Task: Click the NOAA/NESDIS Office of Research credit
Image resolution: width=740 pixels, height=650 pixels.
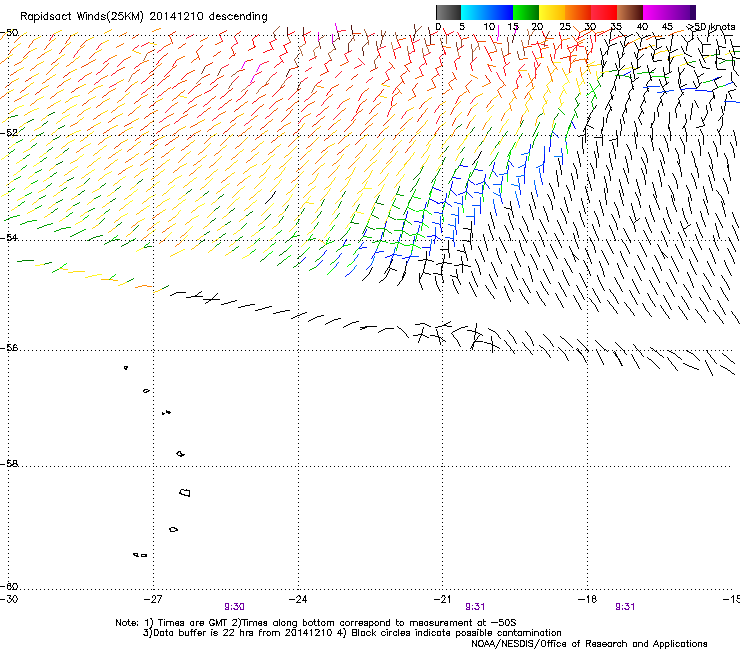Action: click(x=589, y=644)
